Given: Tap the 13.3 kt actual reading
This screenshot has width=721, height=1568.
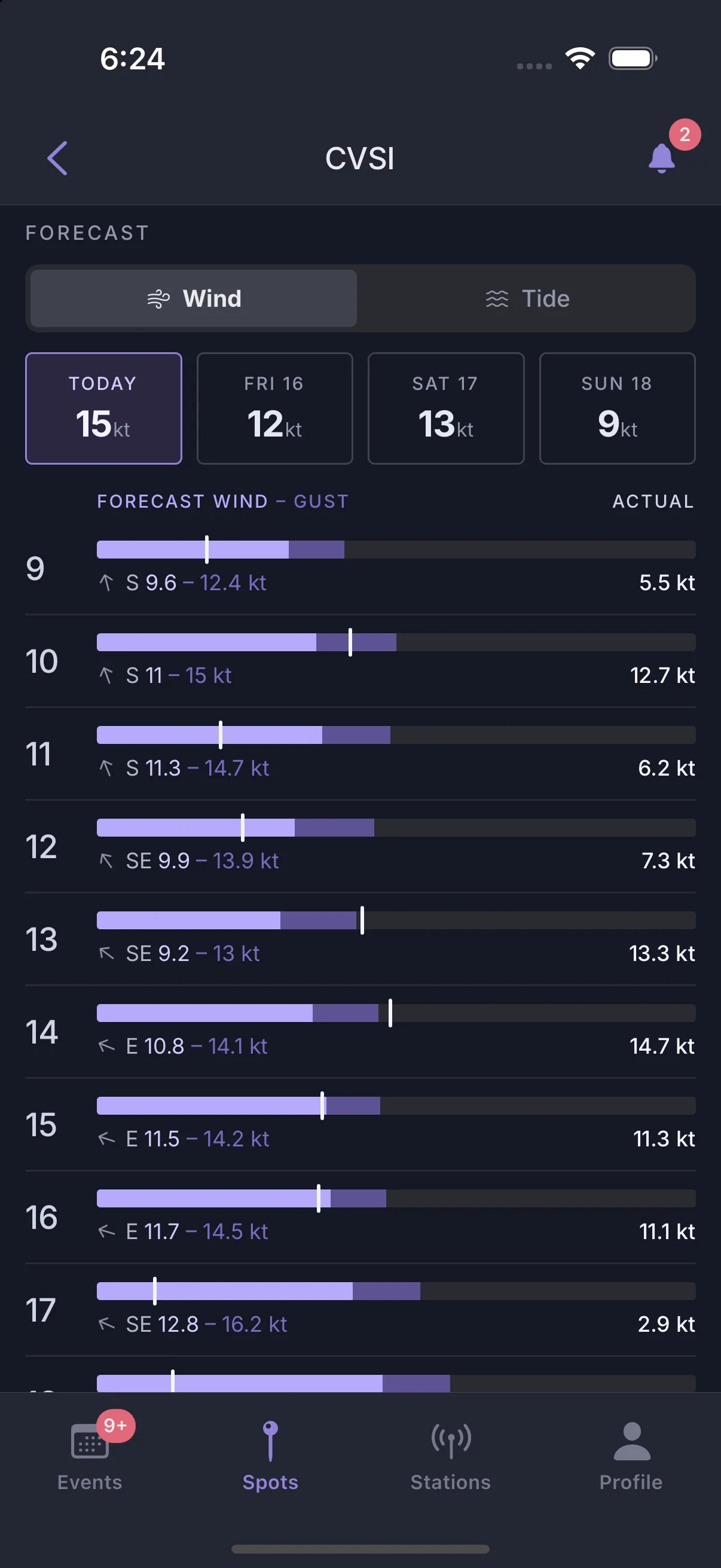Looking at the screenshot, I should [x=661, y=953].
